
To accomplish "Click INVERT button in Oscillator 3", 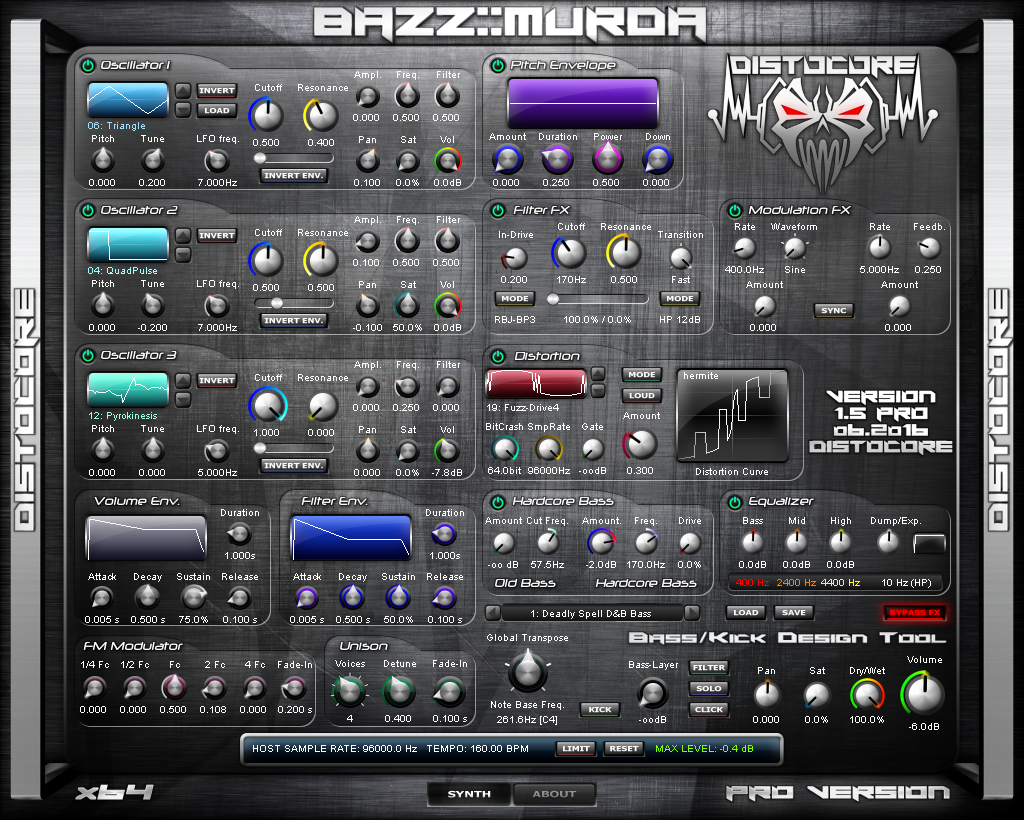I will click(217, 381).
